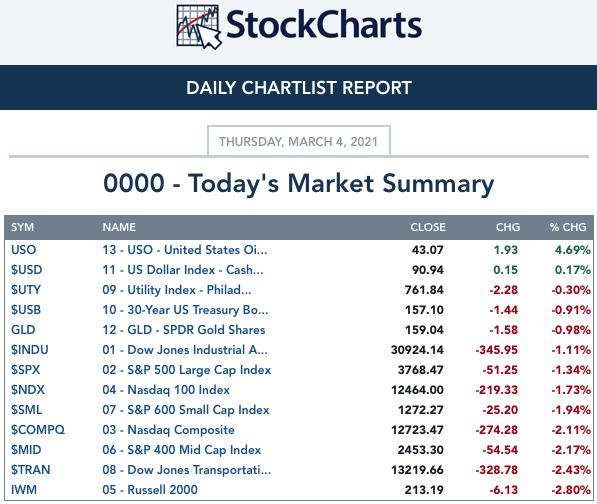Sort by the CLOSE column header
The height and width of the screenshot is (504, 597).
click(x=428, y=227)
